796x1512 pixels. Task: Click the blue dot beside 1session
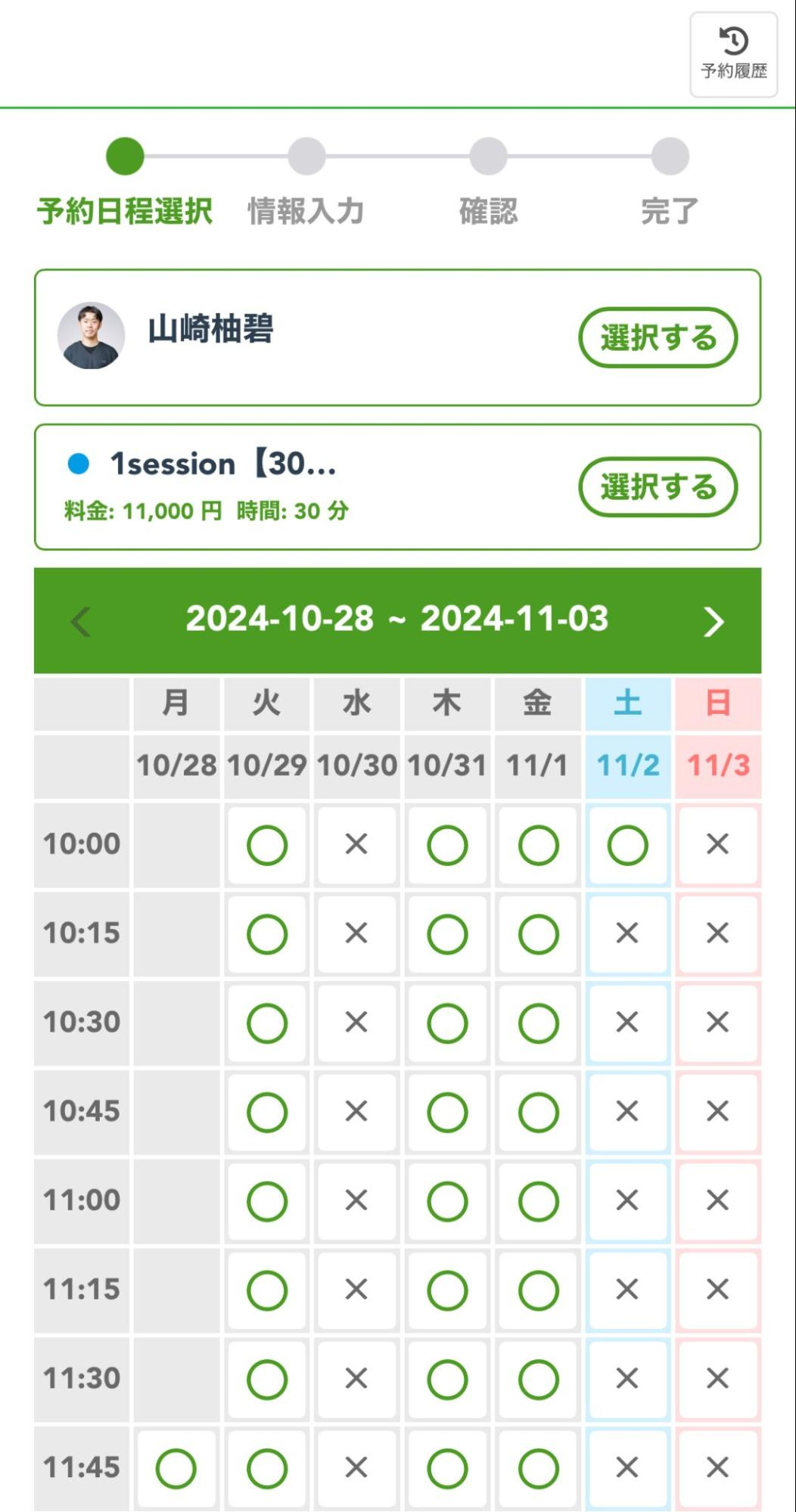pyautogui.click(x=79, y=464)
